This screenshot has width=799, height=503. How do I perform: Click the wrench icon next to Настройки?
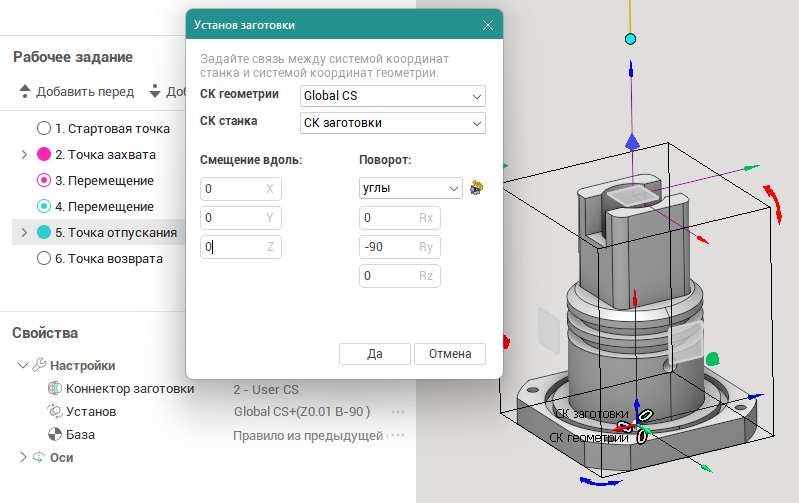point(40,365)
